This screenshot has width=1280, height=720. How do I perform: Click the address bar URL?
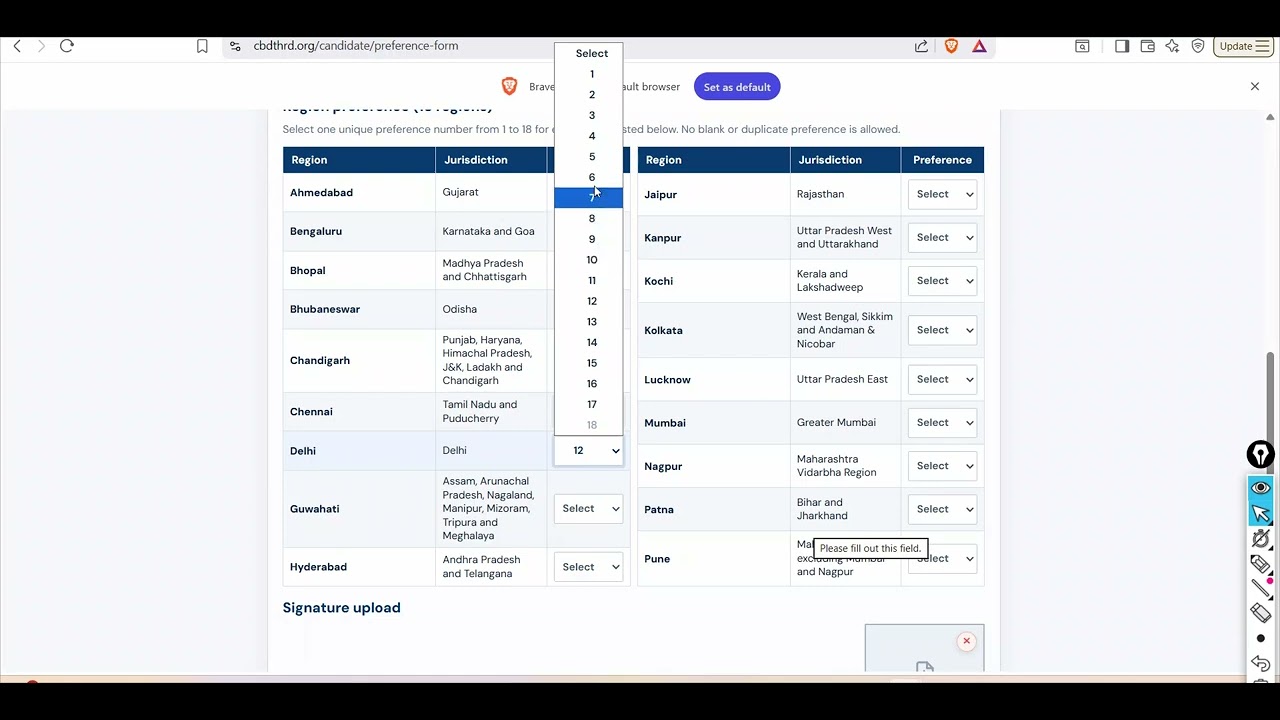(x=356, y=46)
